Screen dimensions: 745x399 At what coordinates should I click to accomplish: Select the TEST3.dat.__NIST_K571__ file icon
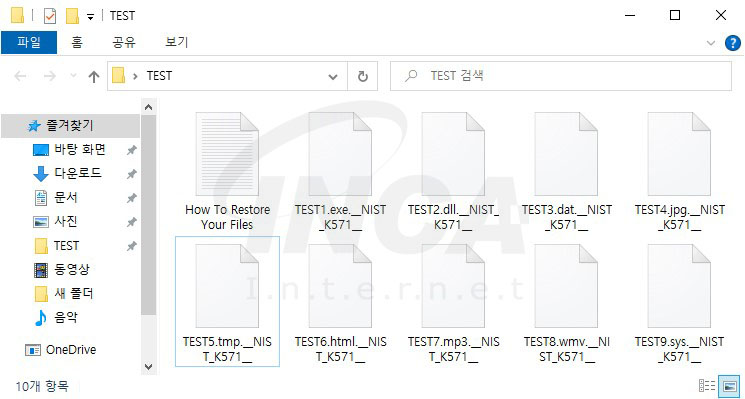pos(566,154)
